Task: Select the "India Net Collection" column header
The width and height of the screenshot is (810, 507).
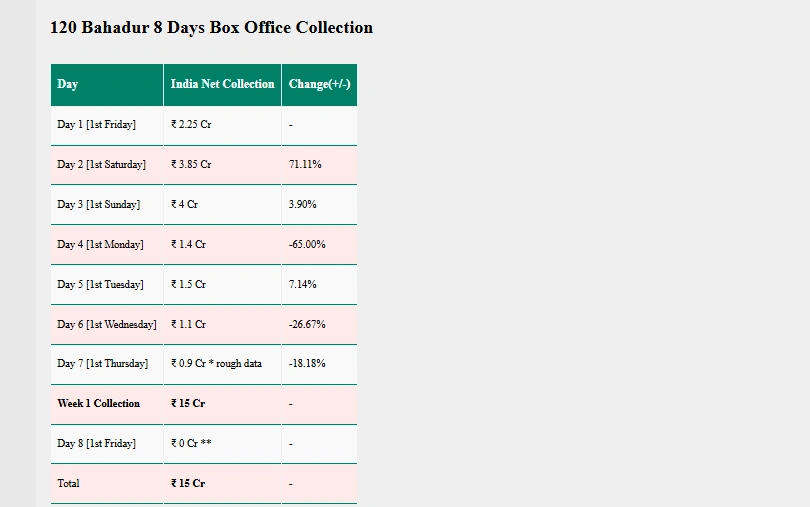Action: (222, 84)
